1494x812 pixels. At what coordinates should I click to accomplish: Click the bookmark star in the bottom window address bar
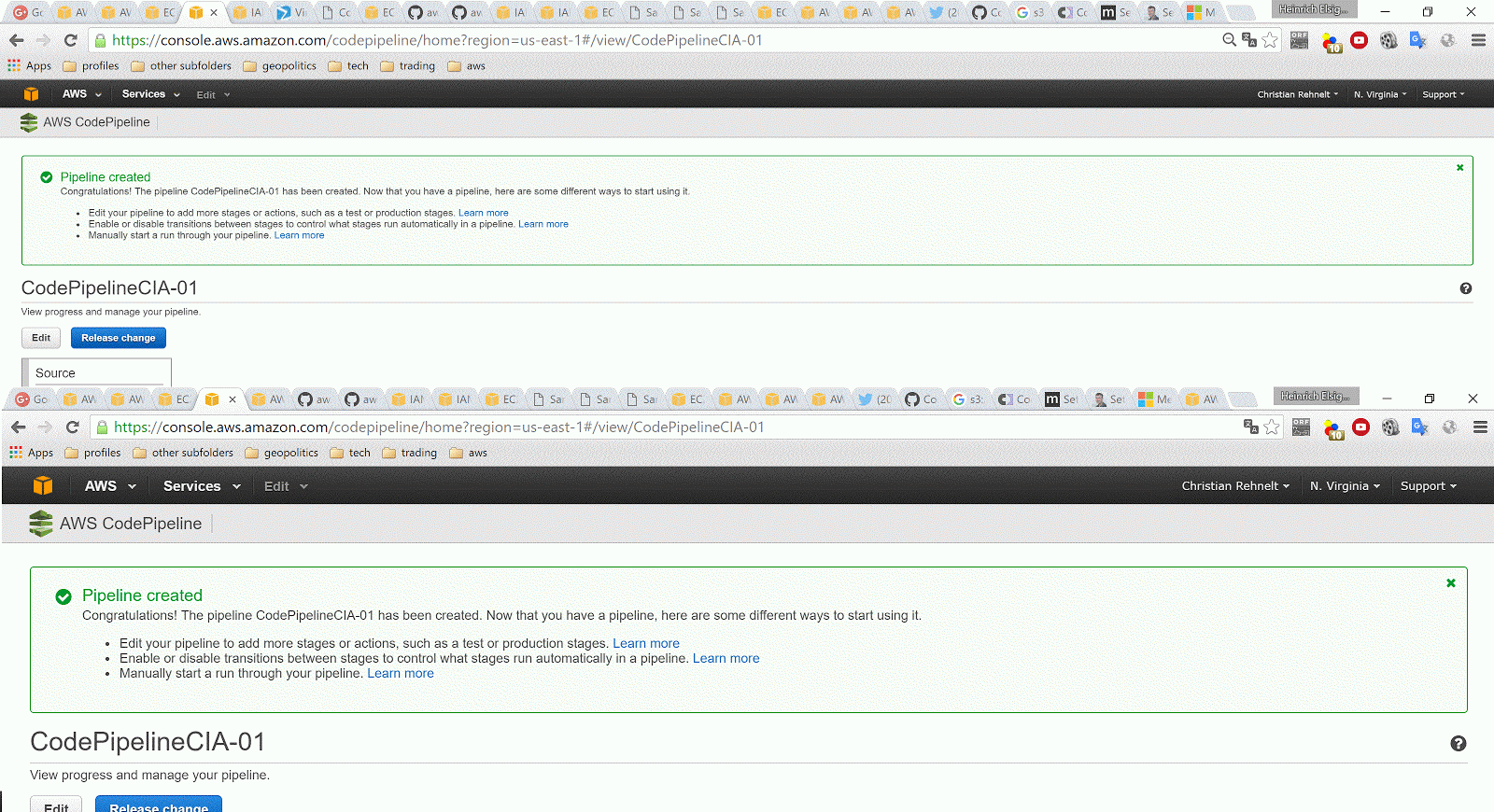coord(1272,427)
